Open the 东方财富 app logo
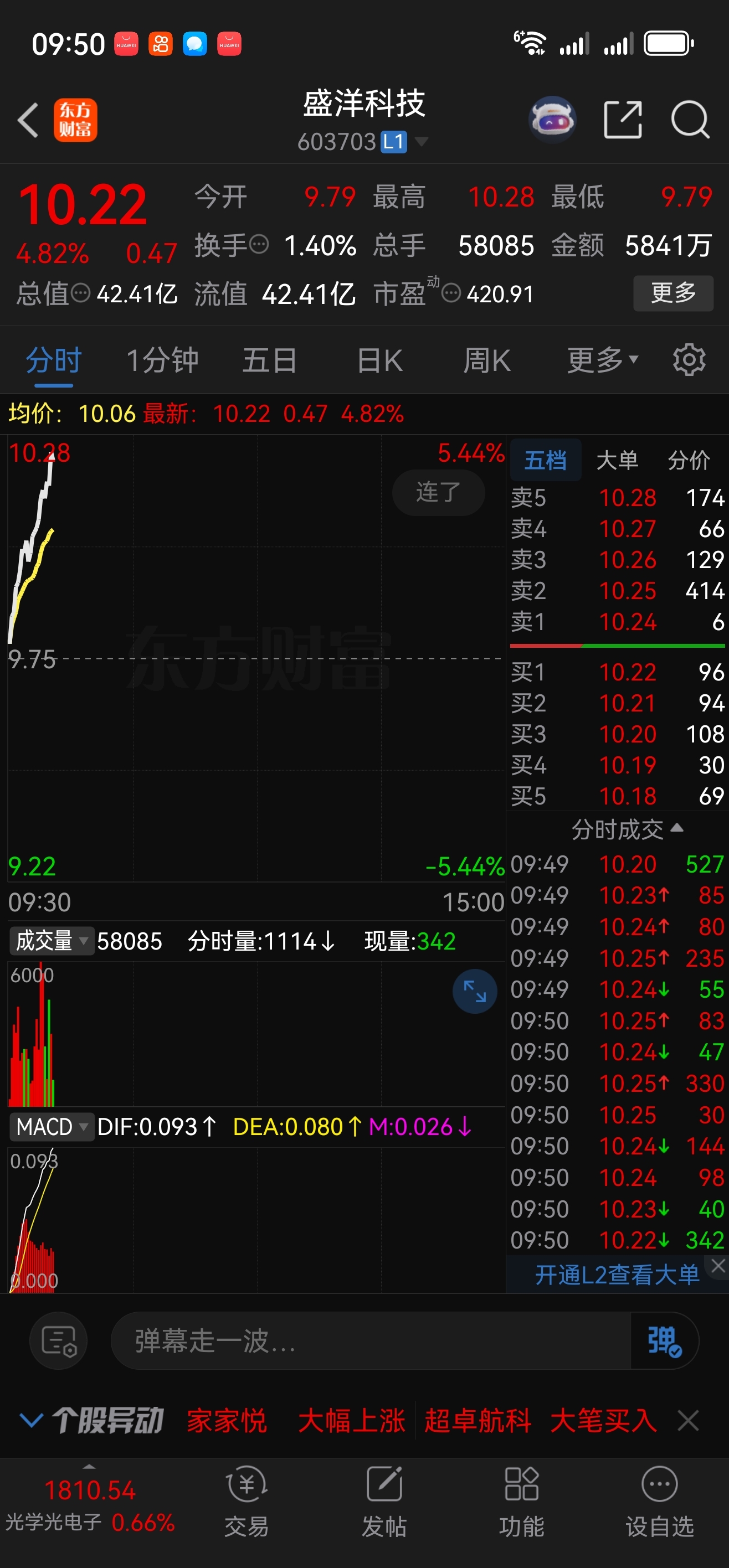The image size is (729, 1568). click(x=75, y=120)
